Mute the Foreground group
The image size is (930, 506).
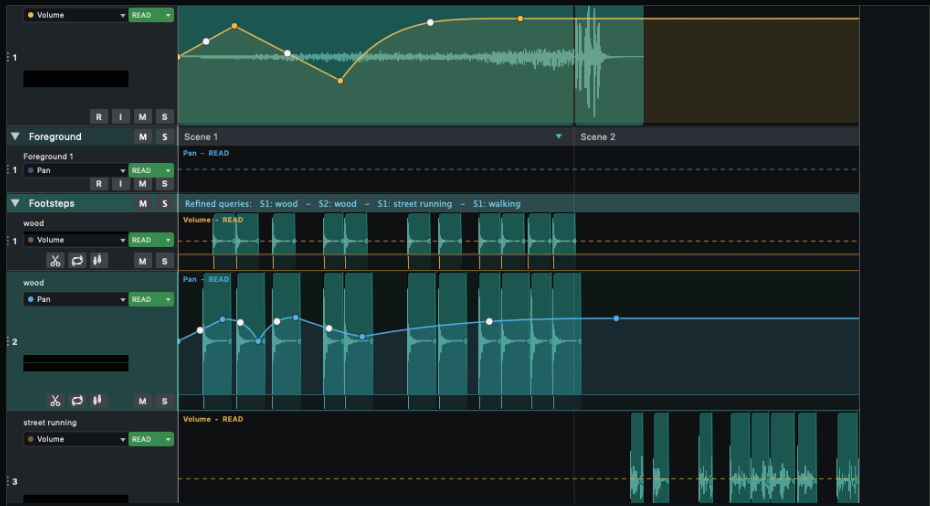142,137
